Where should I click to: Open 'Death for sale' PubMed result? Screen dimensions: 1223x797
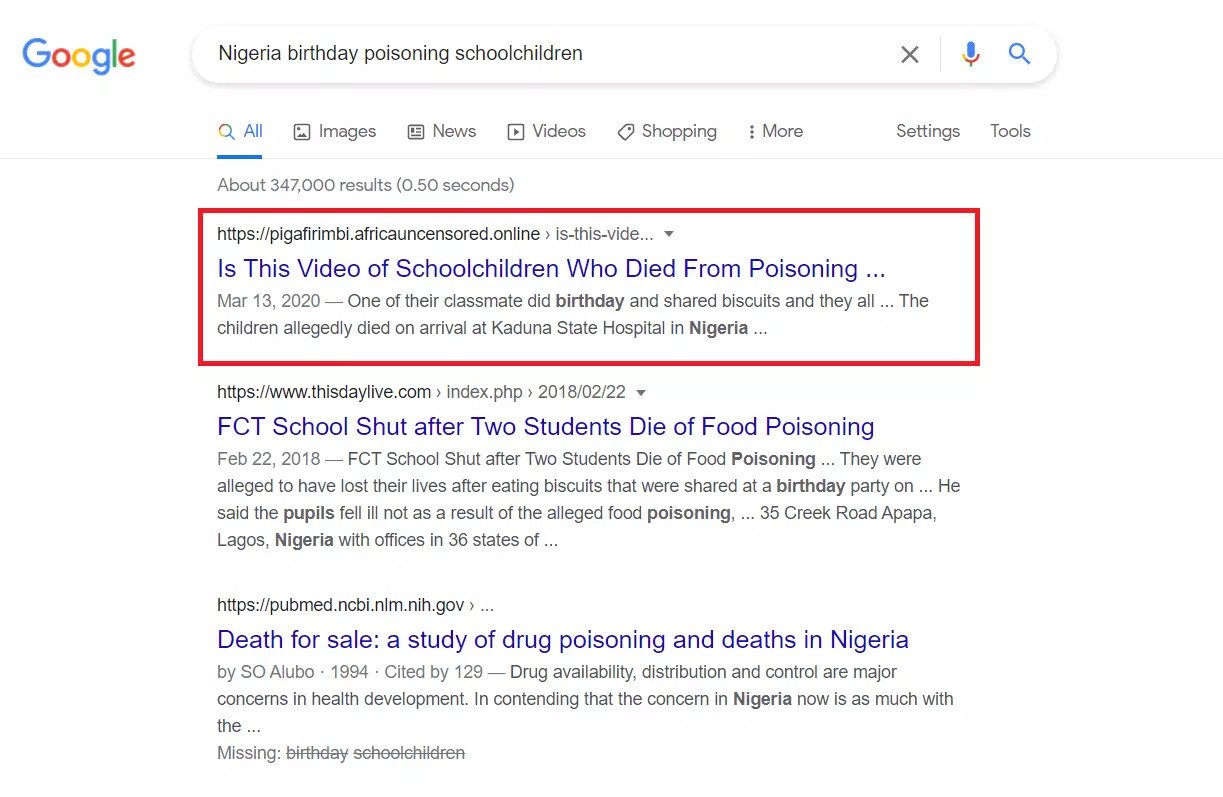pos(562,639)
